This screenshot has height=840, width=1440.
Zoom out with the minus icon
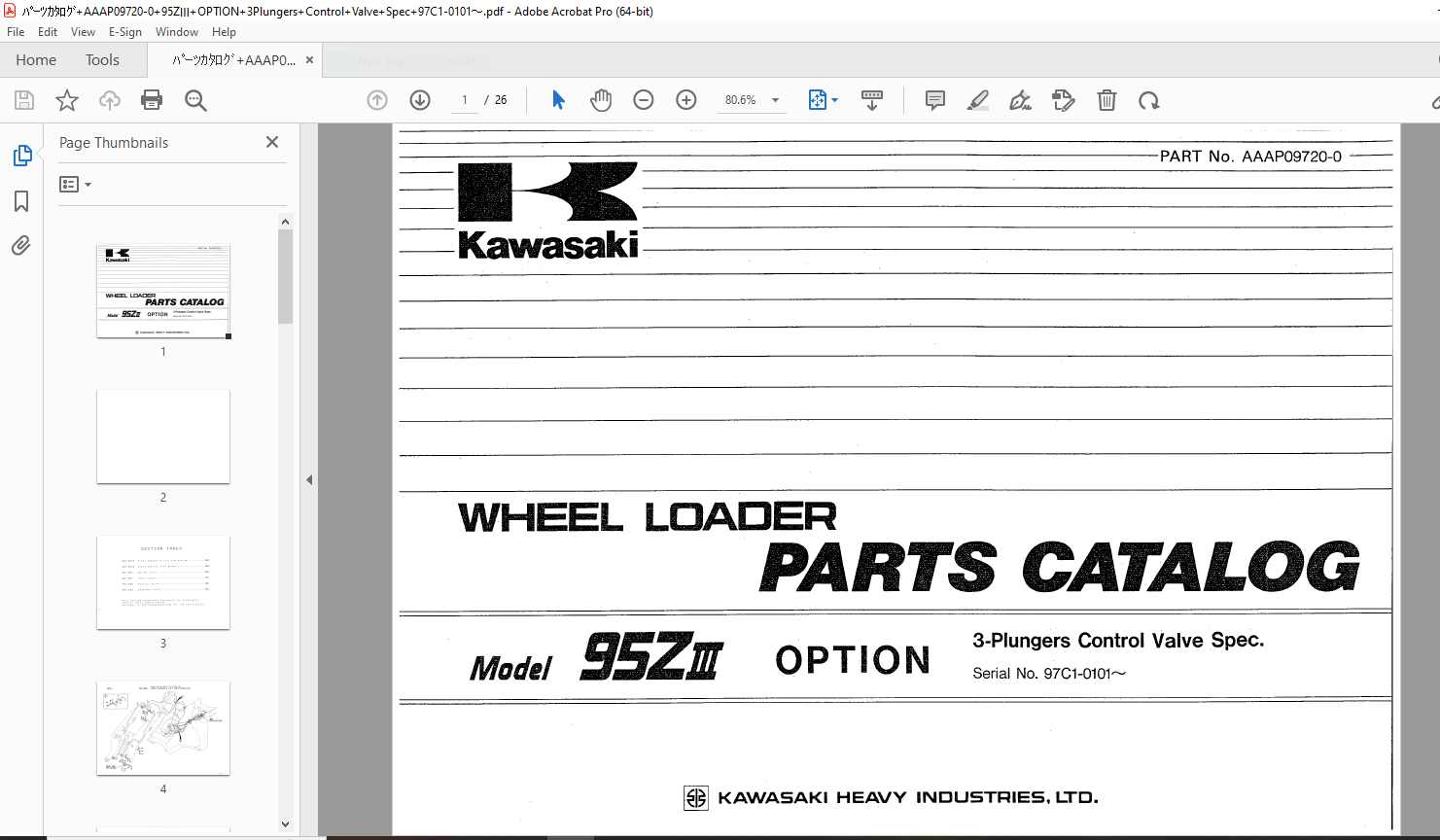pyautogui.click(x=644, y=100)
